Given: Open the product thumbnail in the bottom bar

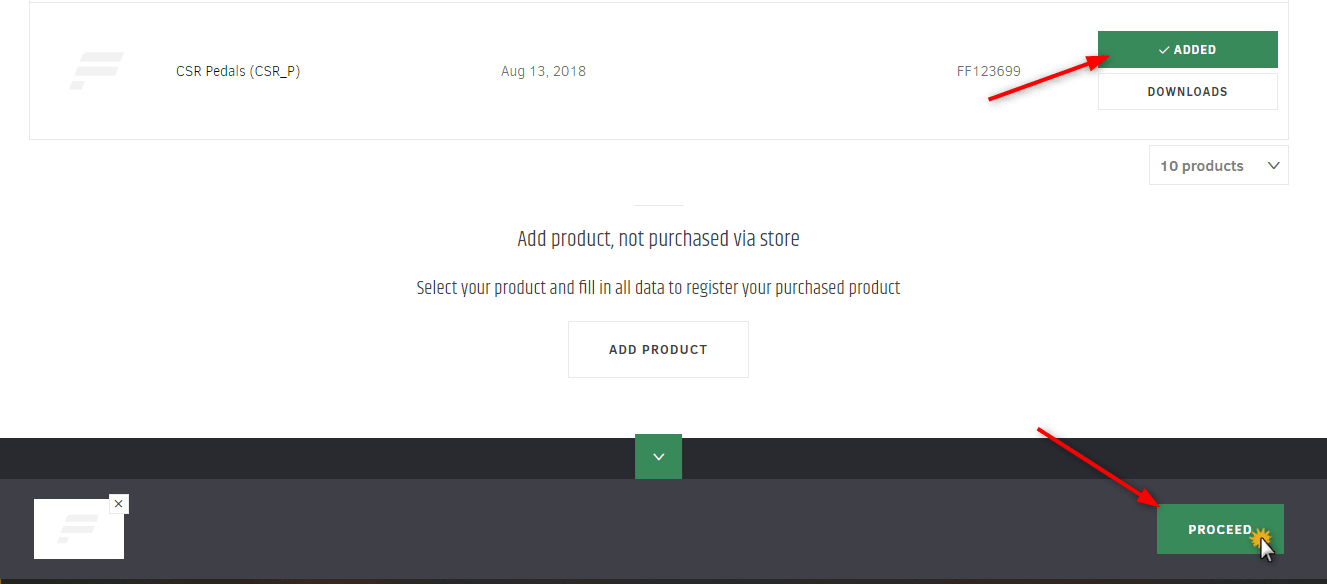Looking at the screenshot, I should pyautogui.click(x=79, y=529).
